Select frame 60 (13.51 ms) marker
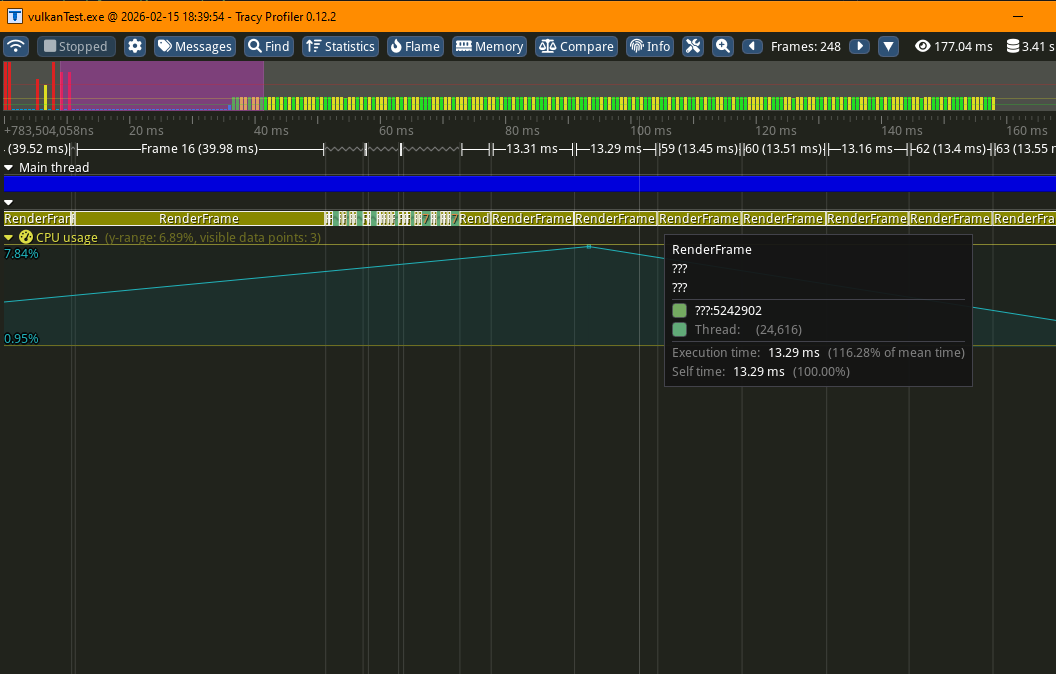The image size is (1056, 674). (x=783, y=149)
